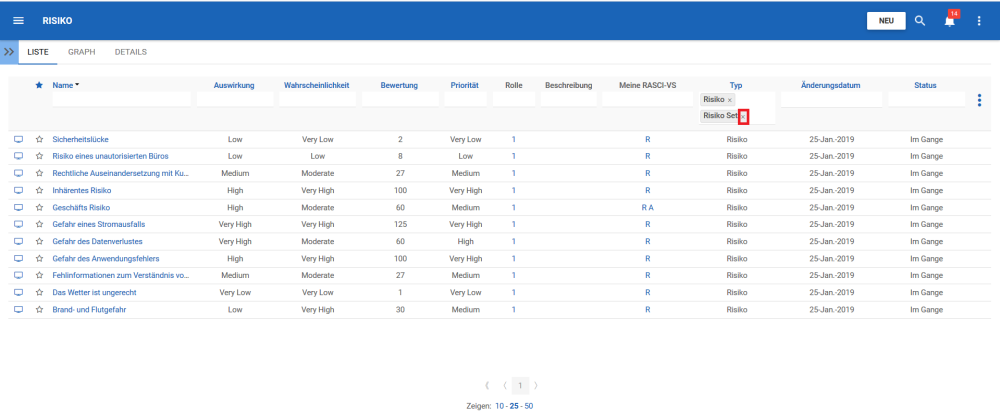Open the hamburger navigation menu

pos(18,20)
